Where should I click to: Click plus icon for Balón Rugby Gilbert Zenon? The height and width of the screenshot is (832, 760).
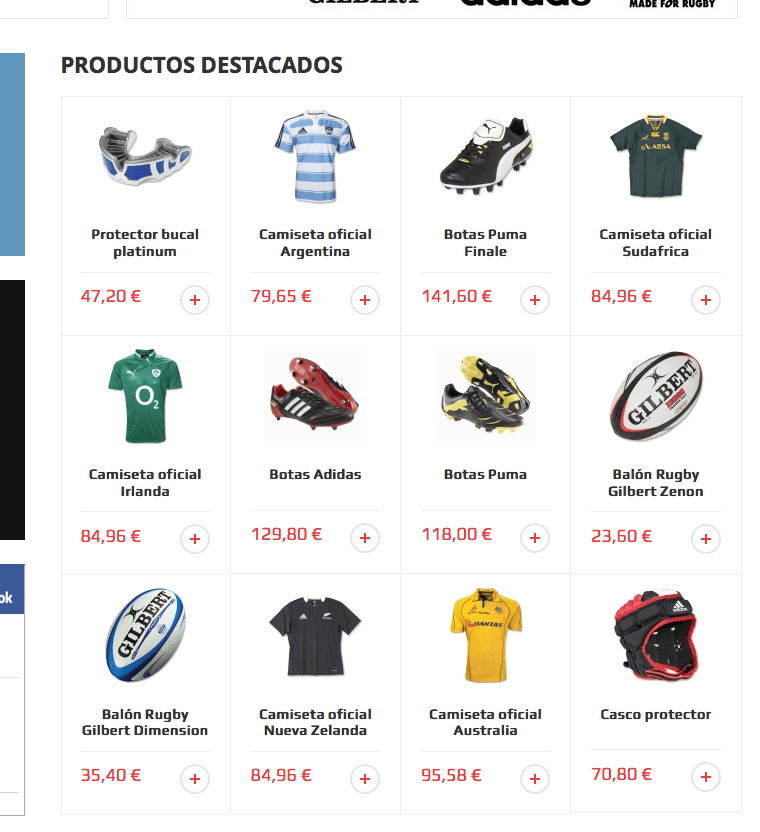pos(705,539)
